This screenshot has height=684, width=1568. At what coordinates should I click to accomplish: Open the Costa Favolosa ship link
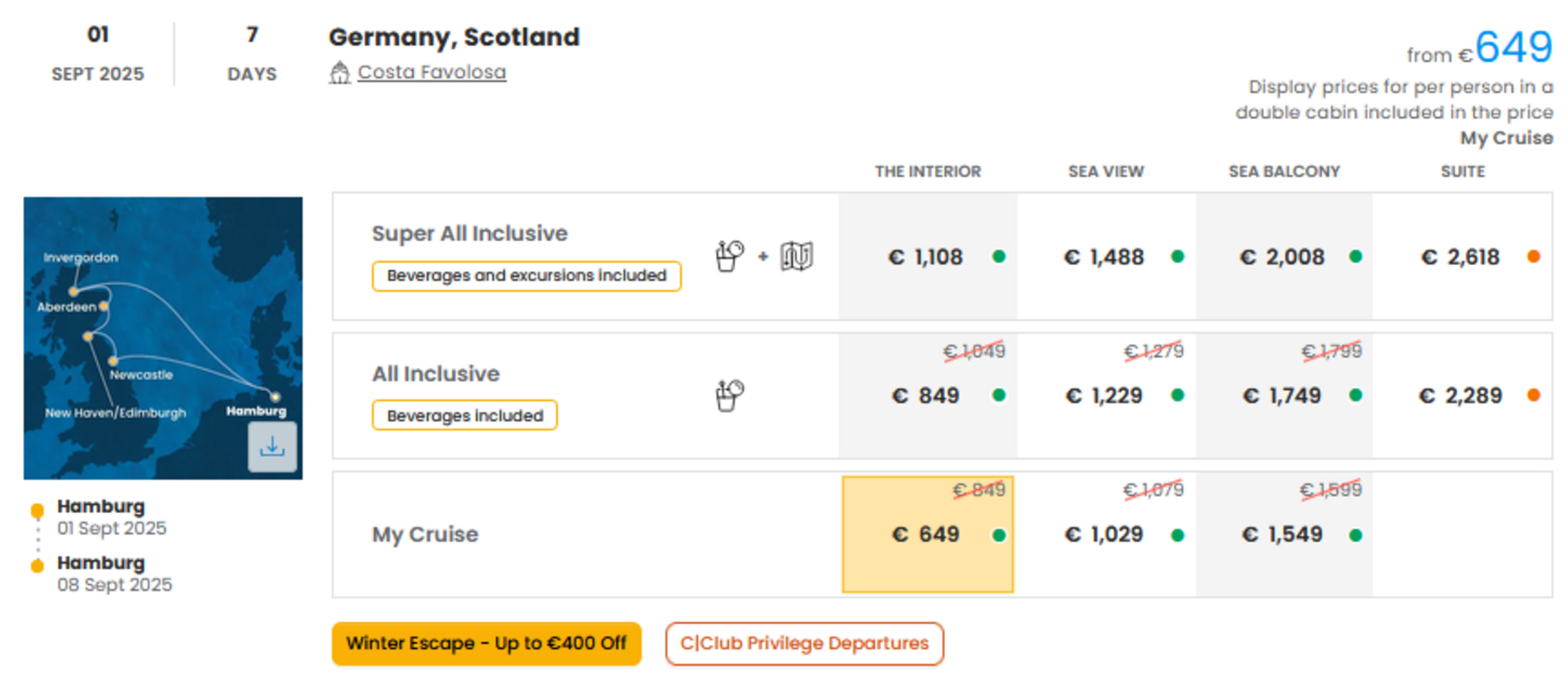coord(432,73)
